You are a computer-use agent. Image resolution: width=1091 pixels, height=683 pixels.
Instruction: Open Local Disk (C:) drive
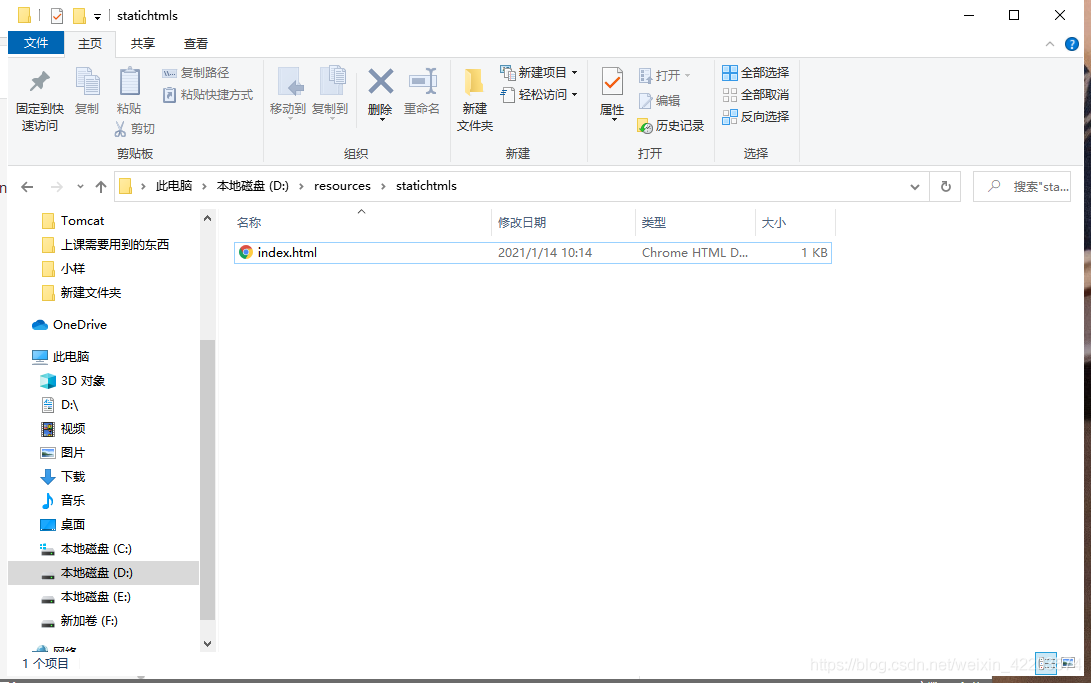86,549
